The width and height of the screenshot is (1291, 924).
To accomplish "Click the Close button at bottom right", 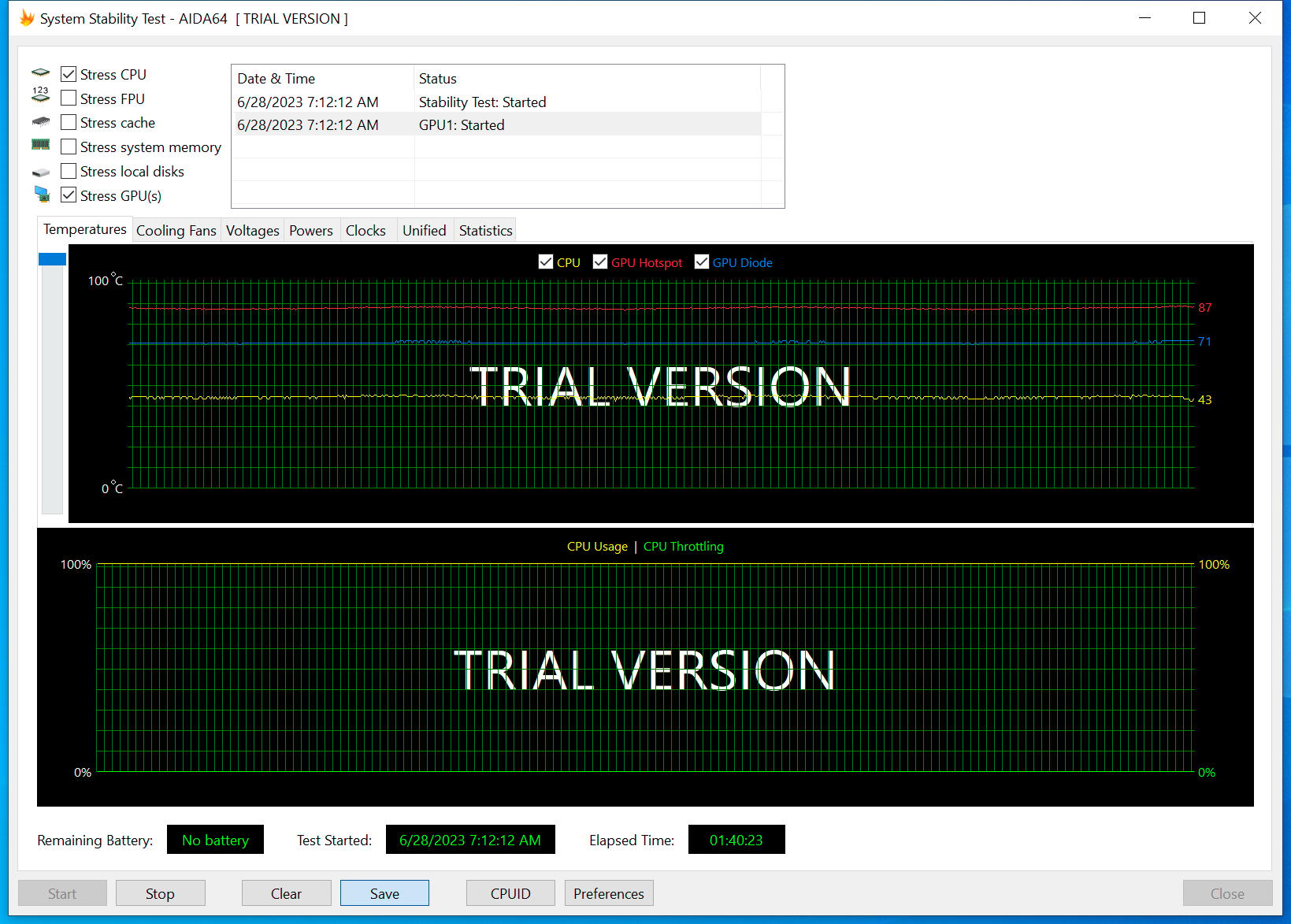I will (x=1227, y=893).
